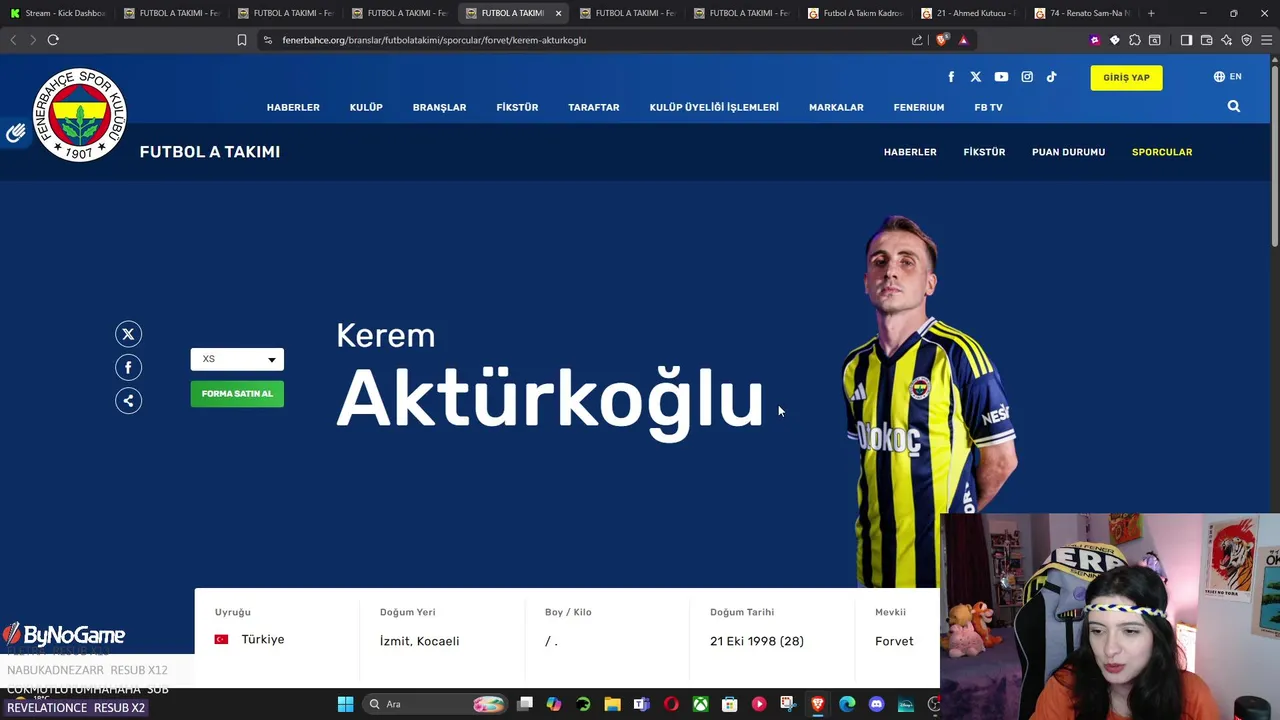Open site search magnifier icon
1280x720 pixels.
pyautogui.click(x=1234, y=106)
